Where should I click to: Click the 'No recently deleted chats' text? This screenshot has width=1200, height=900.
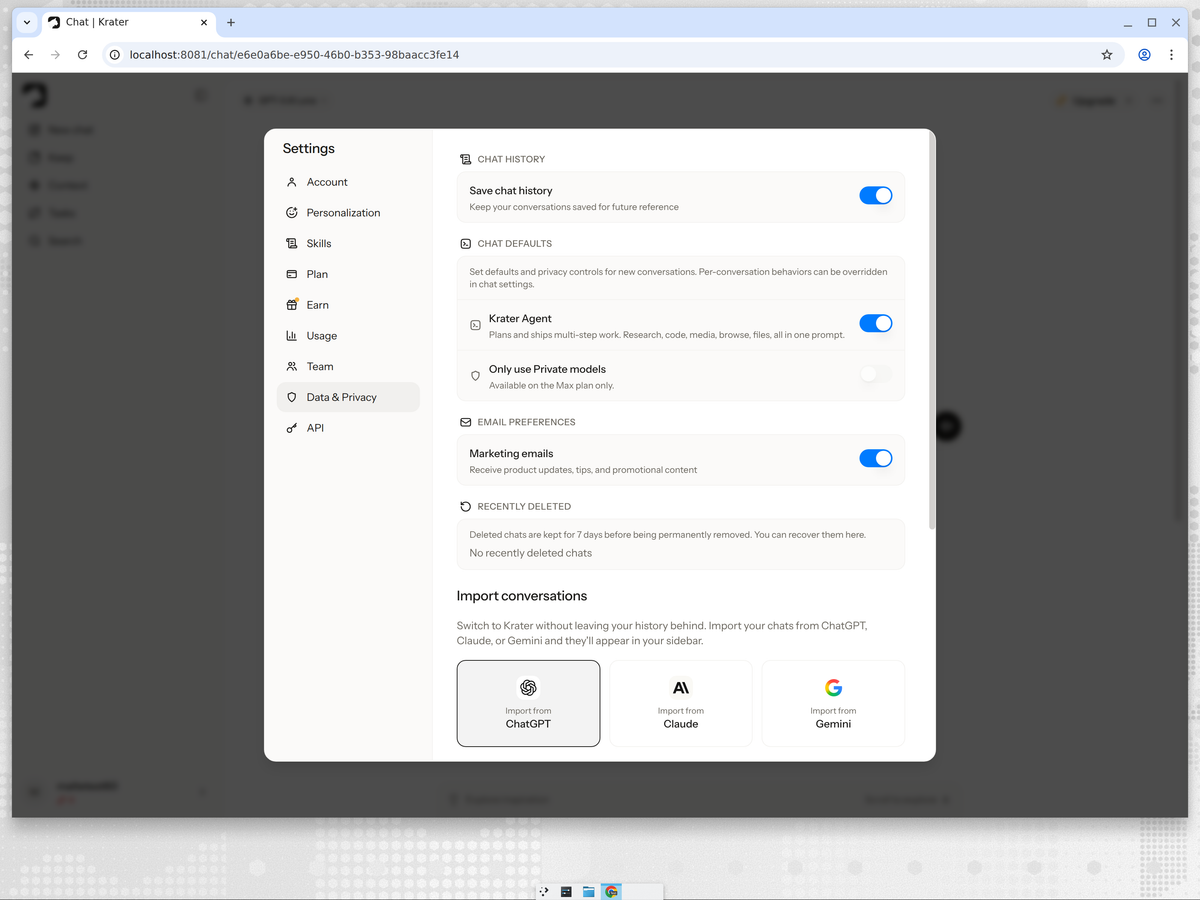click(x=531, y=553)
